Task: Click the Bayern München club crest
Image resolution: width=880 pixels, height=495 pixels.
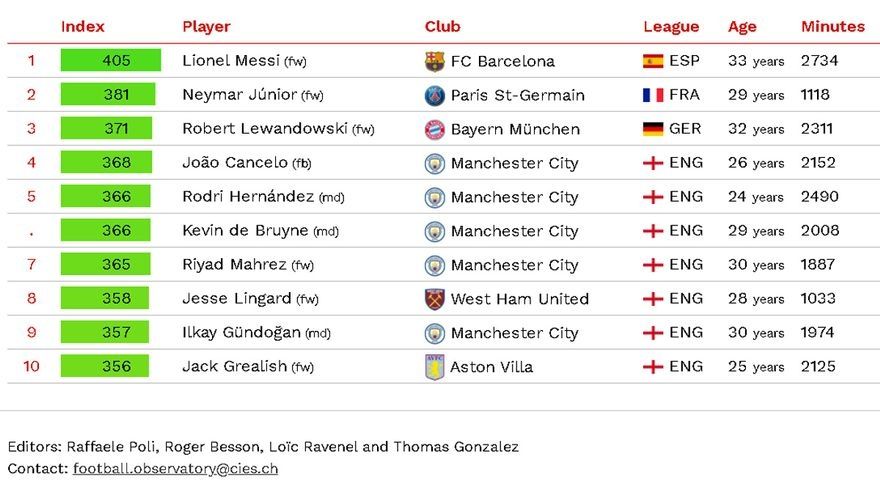Action: (434, 129)
